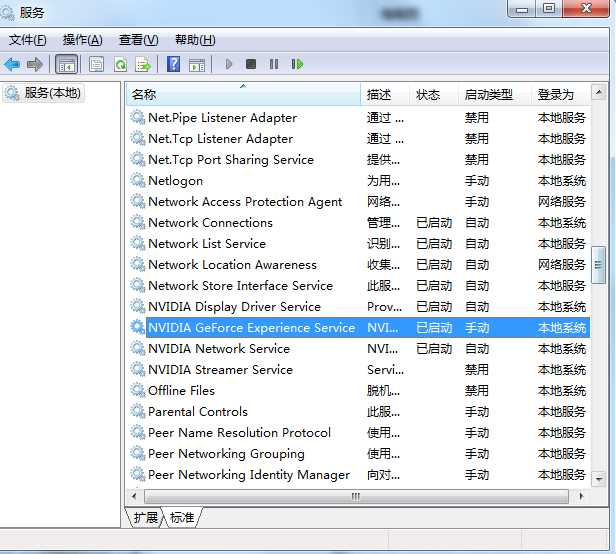Select Network List Service
Screen dimensions: 616x554
tap(207, 244)
